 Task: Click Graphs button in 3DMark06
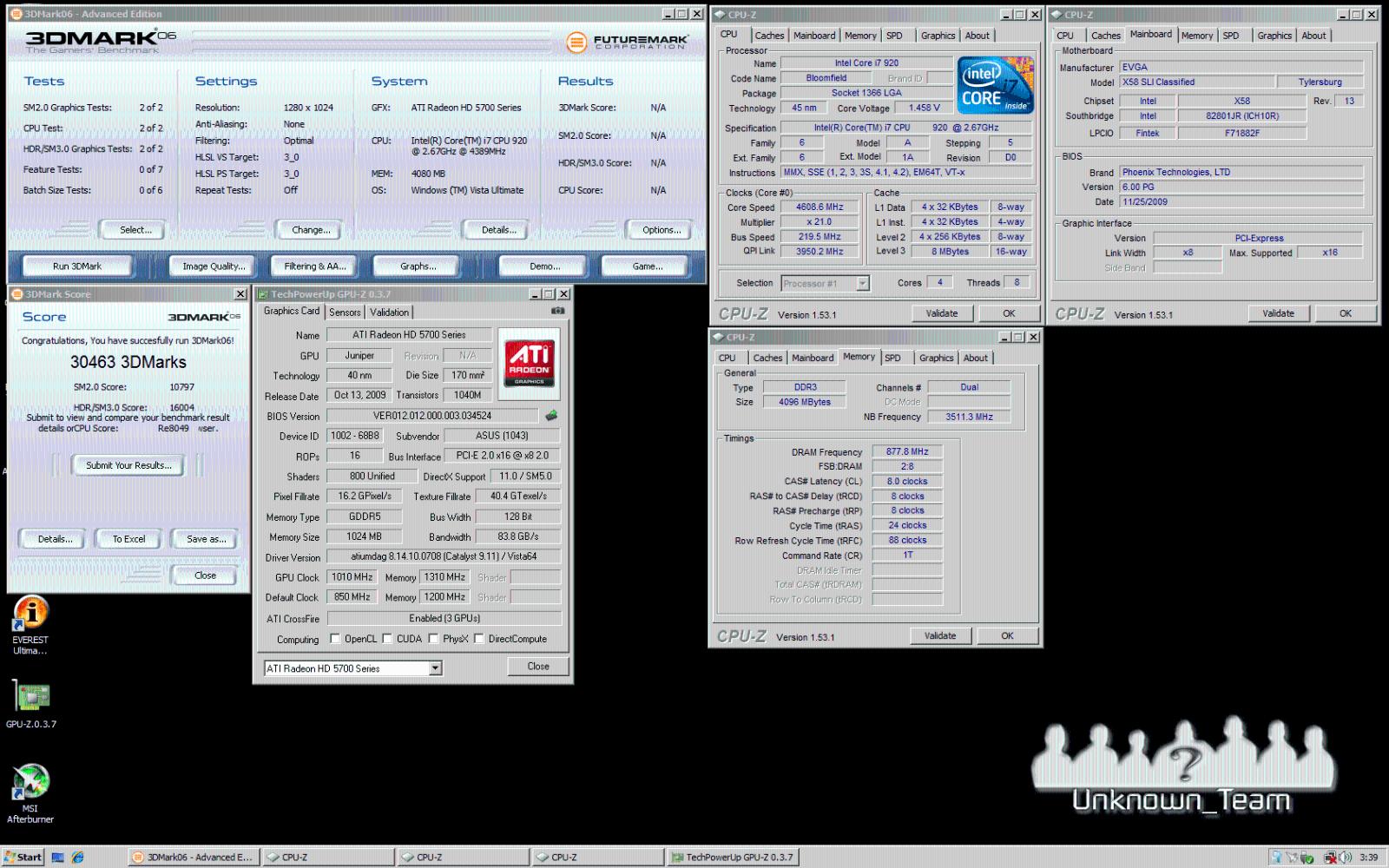point(418,266)
